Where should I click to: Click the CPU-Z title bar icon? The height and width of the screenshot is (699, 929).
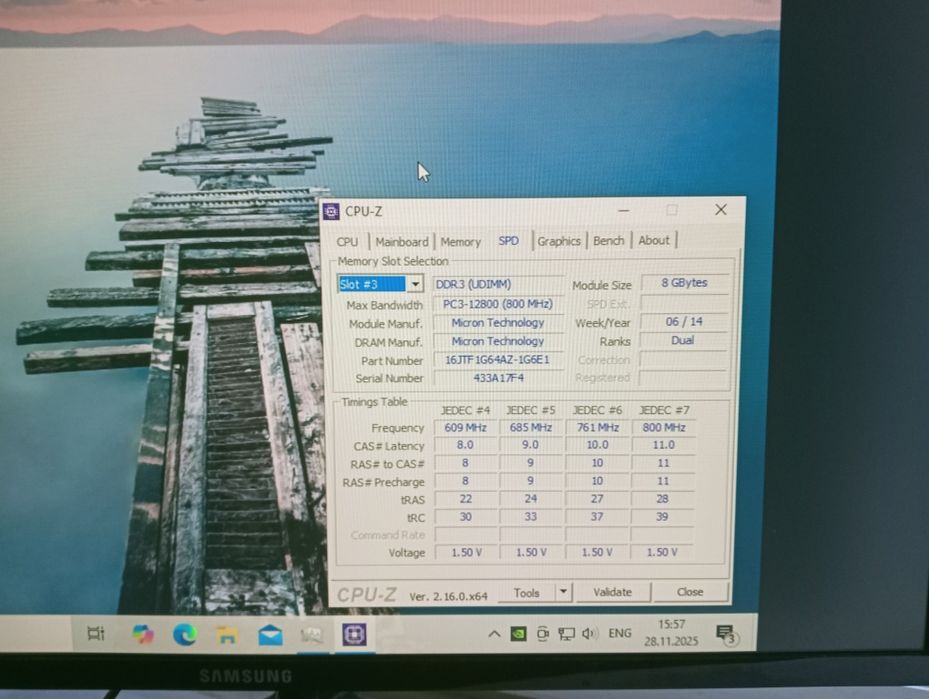pos(331,211)
